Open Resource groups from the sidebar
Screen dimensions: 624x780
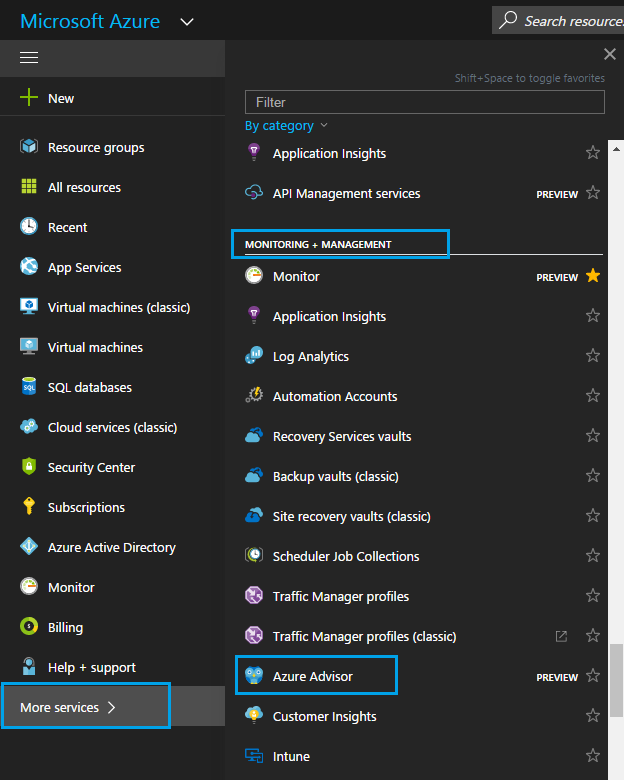point(95,147)
